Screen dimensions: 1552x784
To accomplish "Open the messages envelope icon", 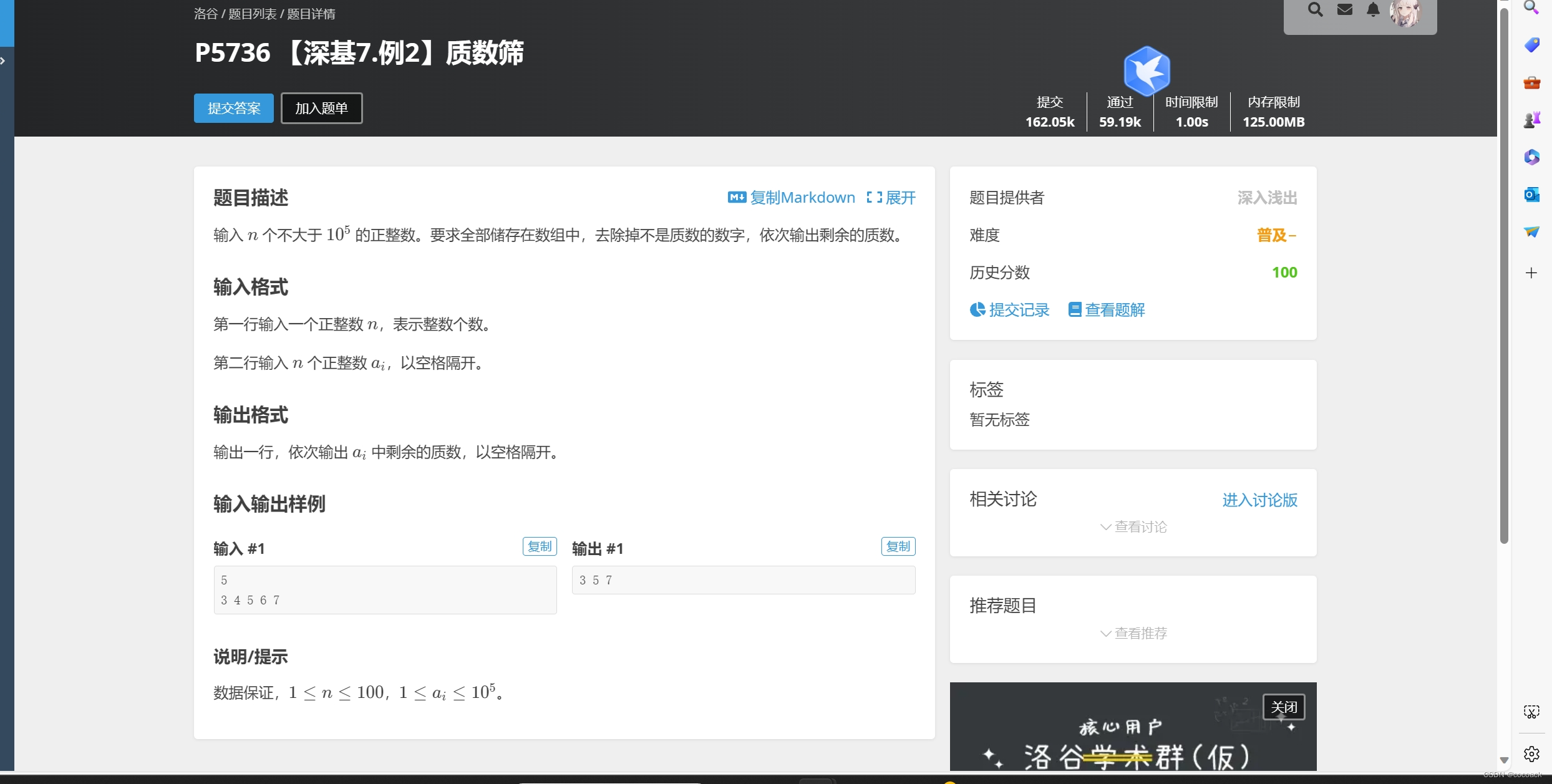I will 1345,9.
